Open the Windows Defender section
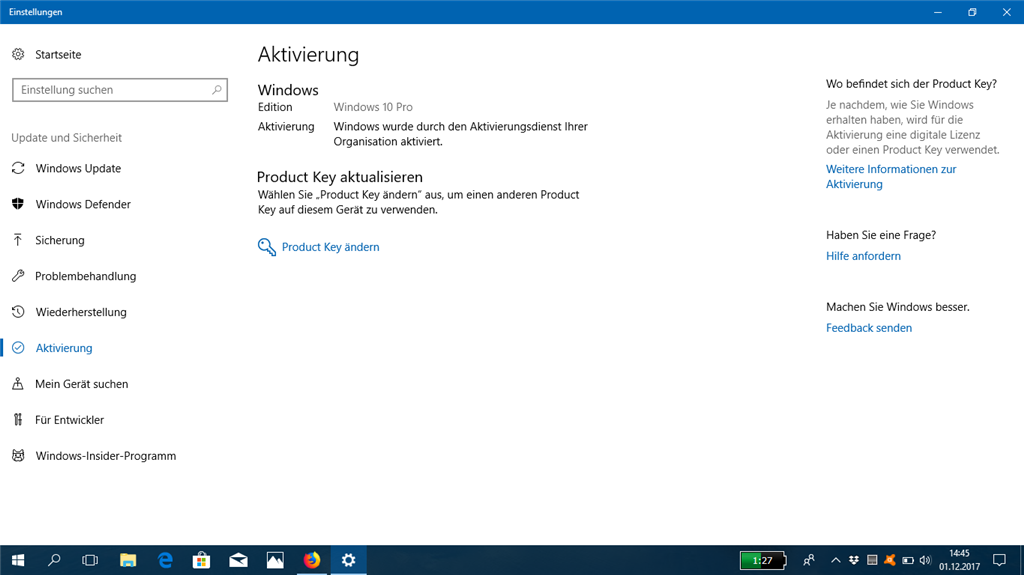Screen dimensions: 1024x575 (83, 204)
